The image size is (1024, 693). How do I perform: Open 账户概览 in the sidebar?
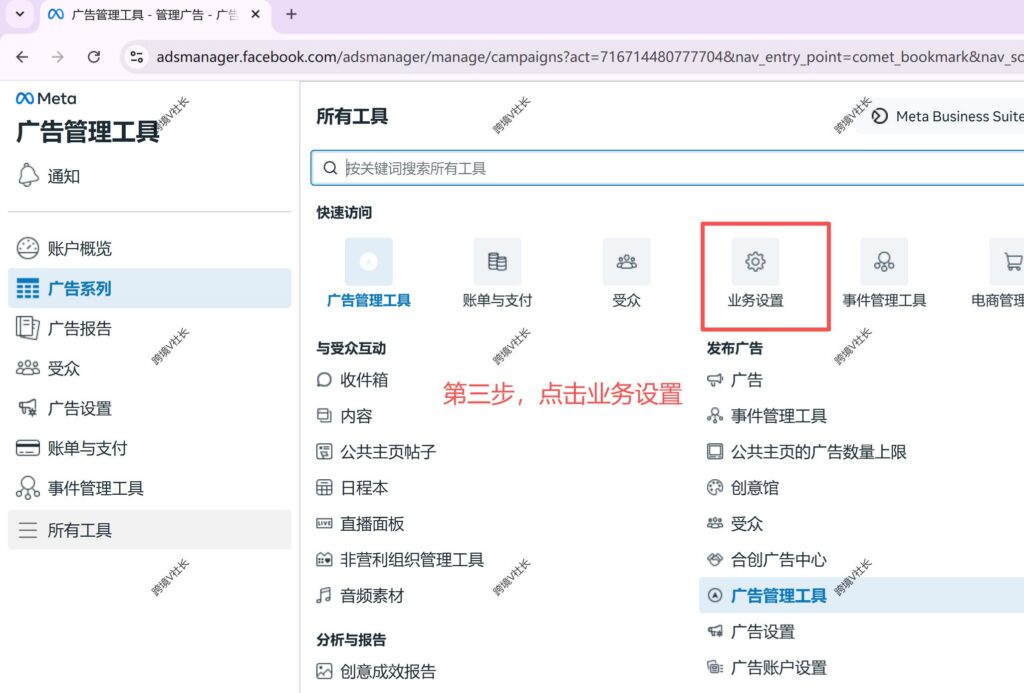[150, 248]
